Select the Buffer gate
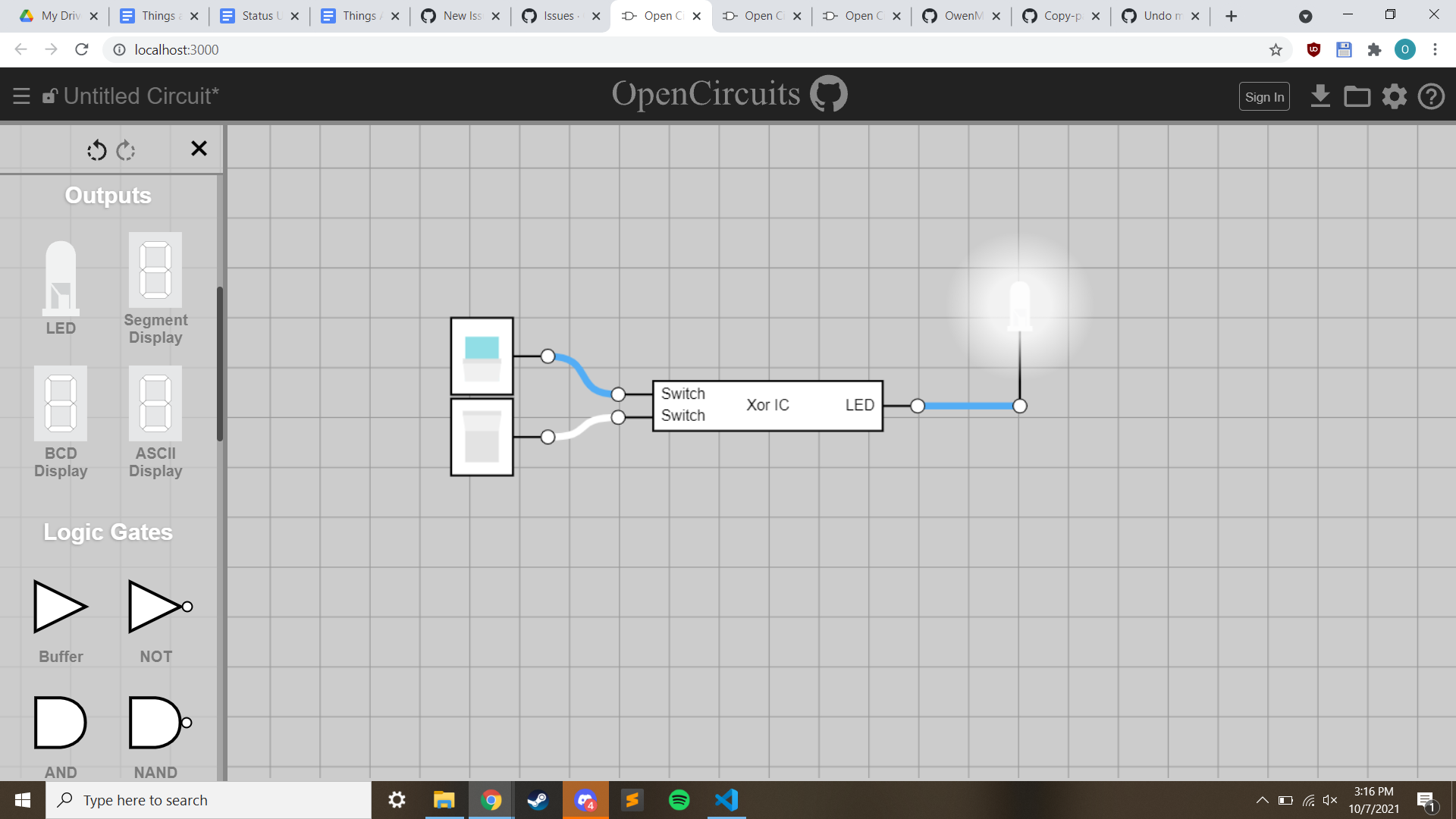The width and height of the screenshot is (1456, 819). pos(60,607)
